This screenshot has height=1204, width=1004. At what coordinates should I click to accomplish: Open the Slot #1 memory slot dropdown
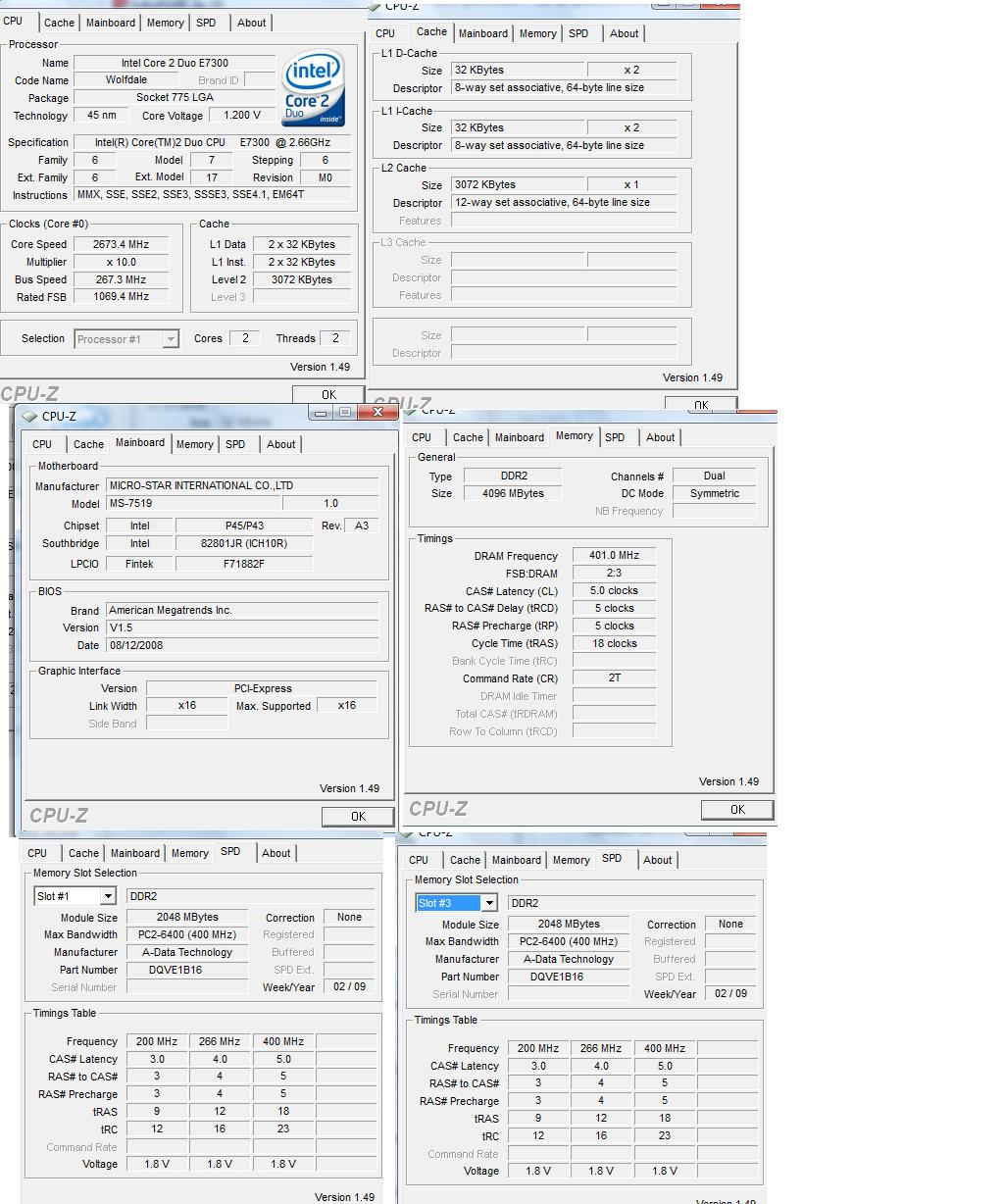(x=75, y=896)
